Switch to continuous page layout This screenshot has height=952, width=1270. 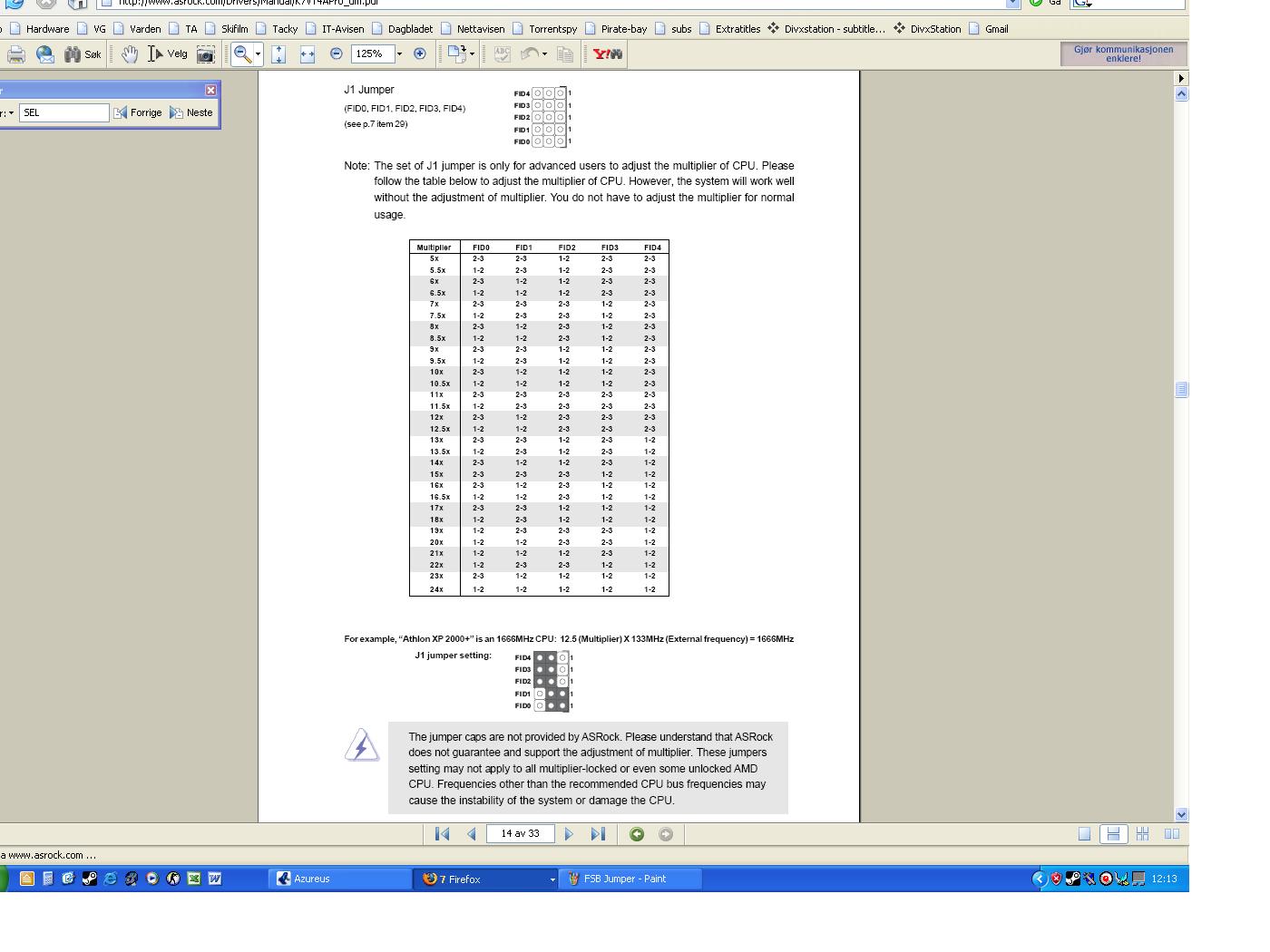click(x=1113, y=834)
